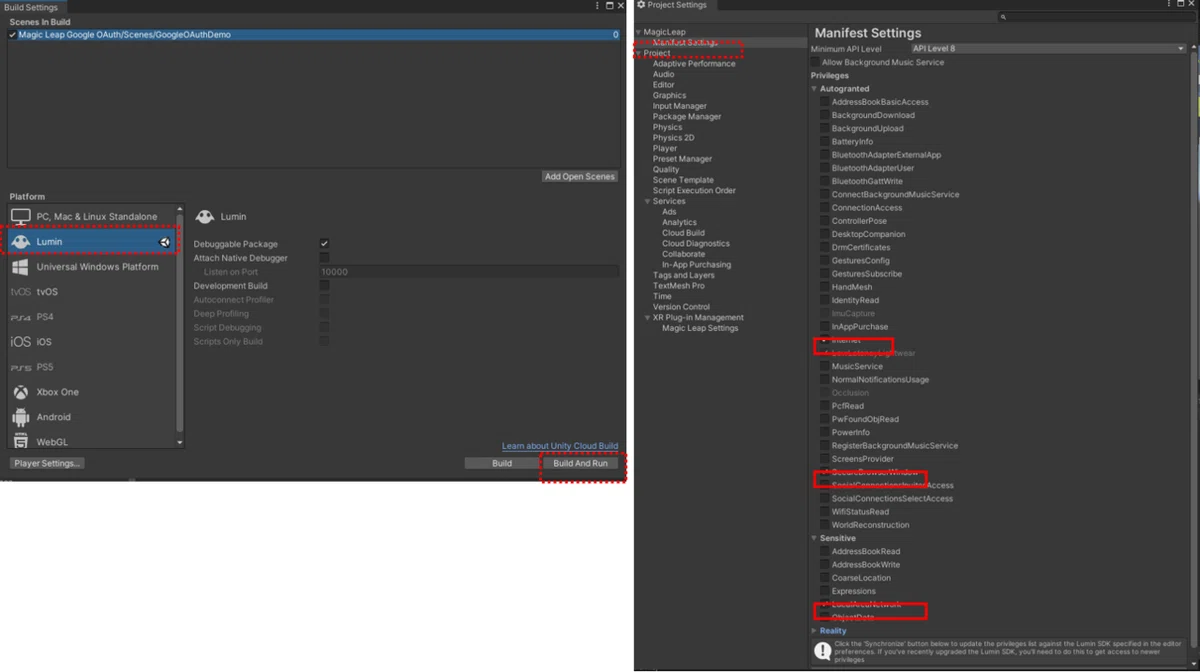Enable the Development Build checkbox
Viewport: 1200px width, 672px height.
[x=324, y=286]
